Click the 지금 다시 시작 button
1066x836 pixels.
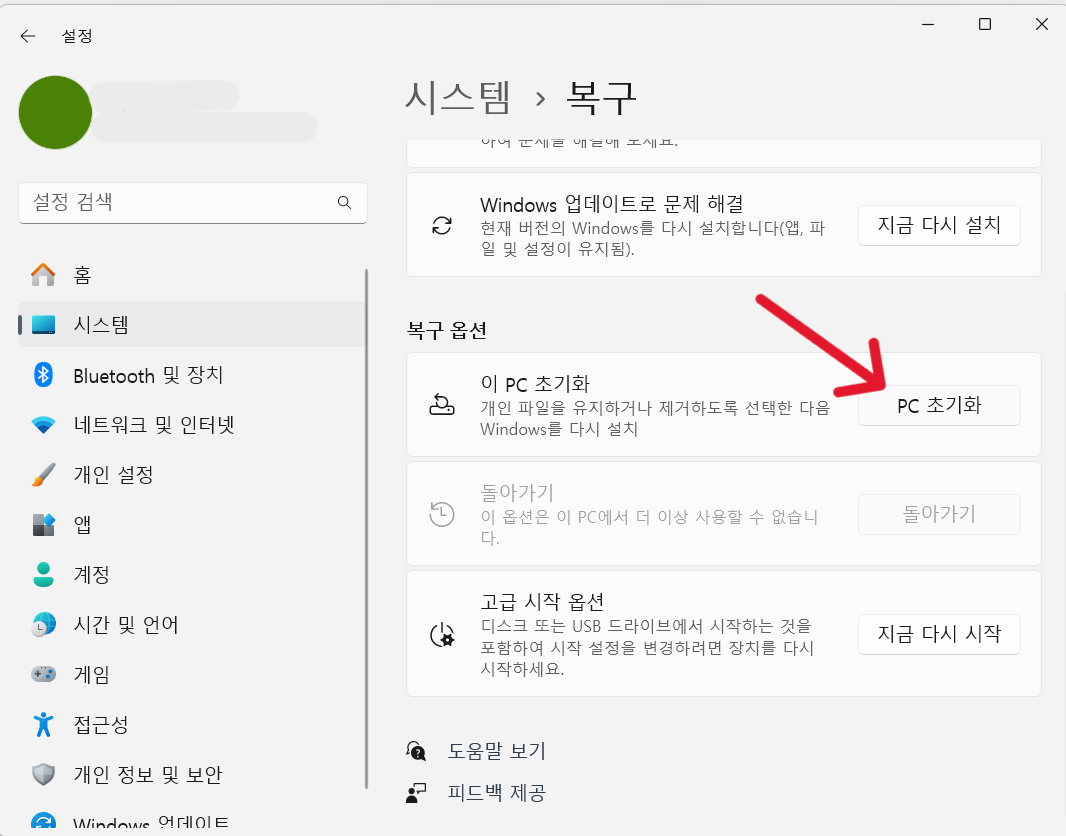click(939, 634)
